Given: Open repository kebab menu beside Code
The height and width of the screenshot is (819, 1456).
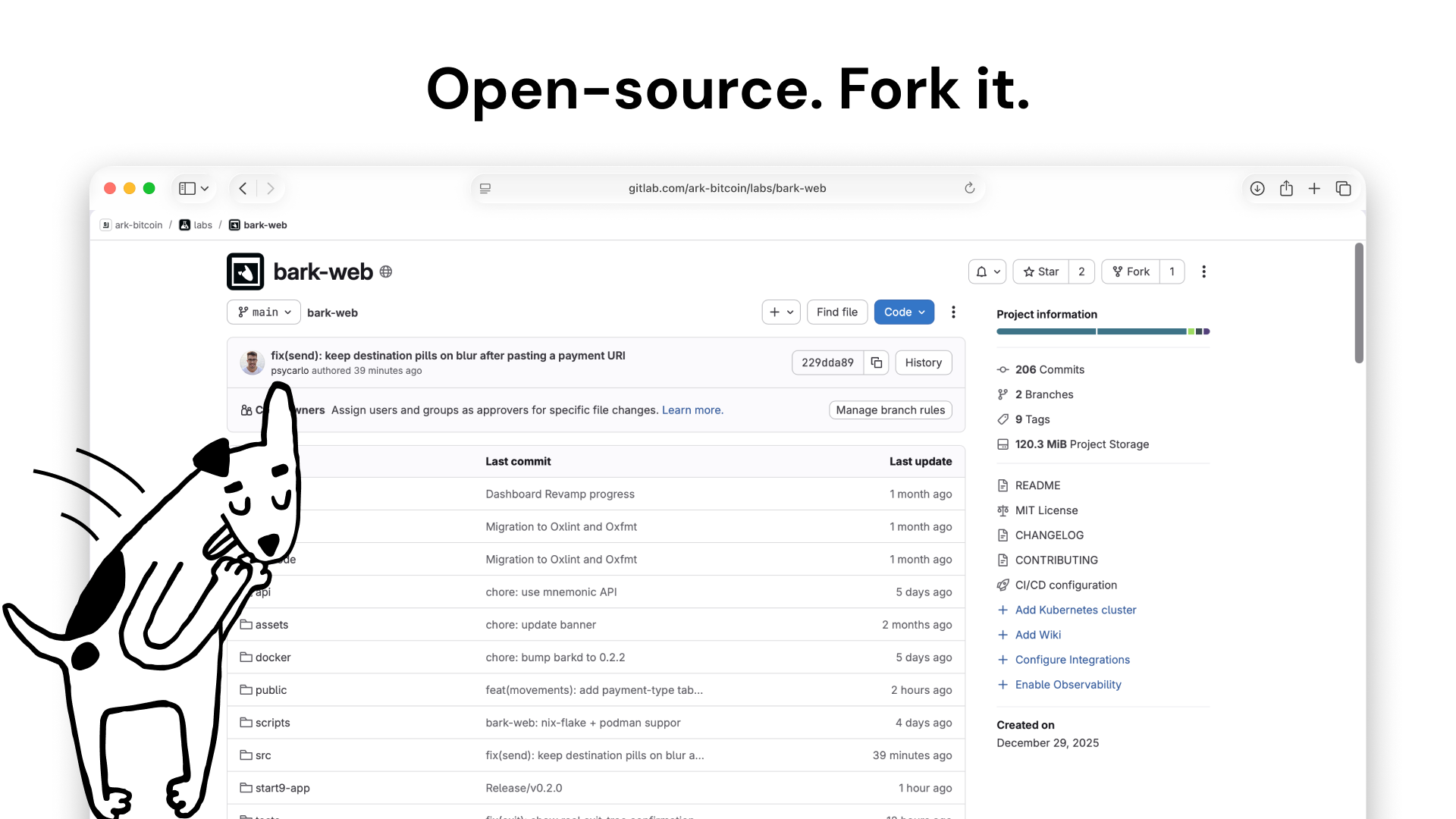Looking at the screenshot, I should (x=953, y=312).
